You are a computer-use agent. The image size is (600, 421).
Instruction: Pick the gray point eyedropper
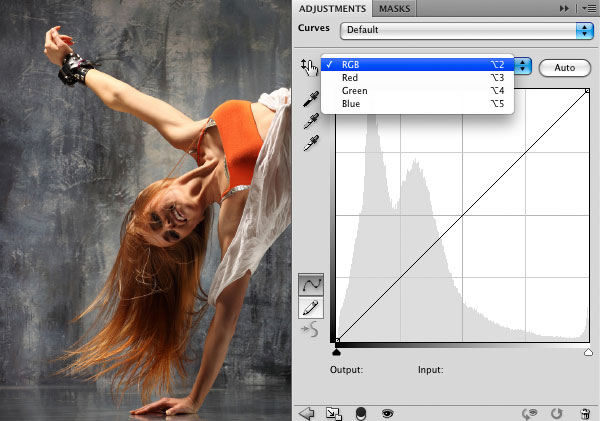tap(311, 121)
